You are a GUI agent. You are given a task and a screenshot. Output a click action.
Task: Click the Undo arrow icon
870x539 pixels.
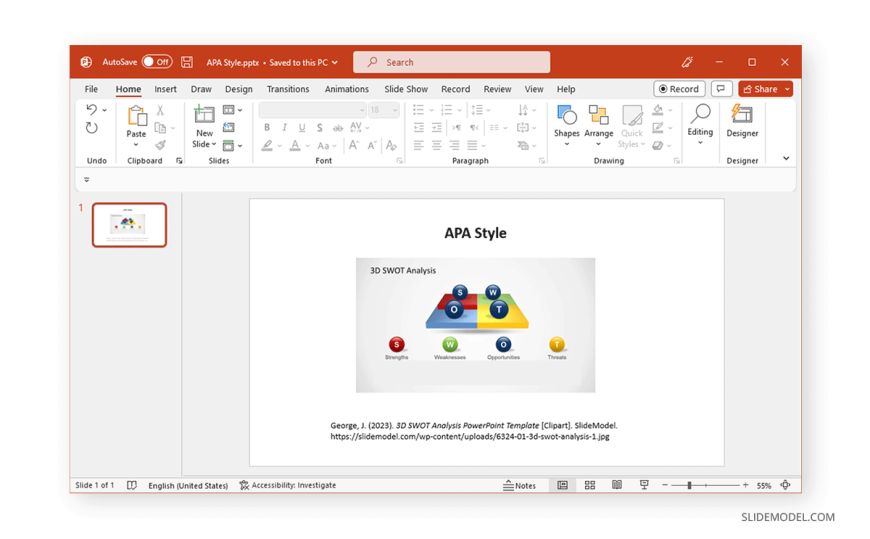(92, 110)
